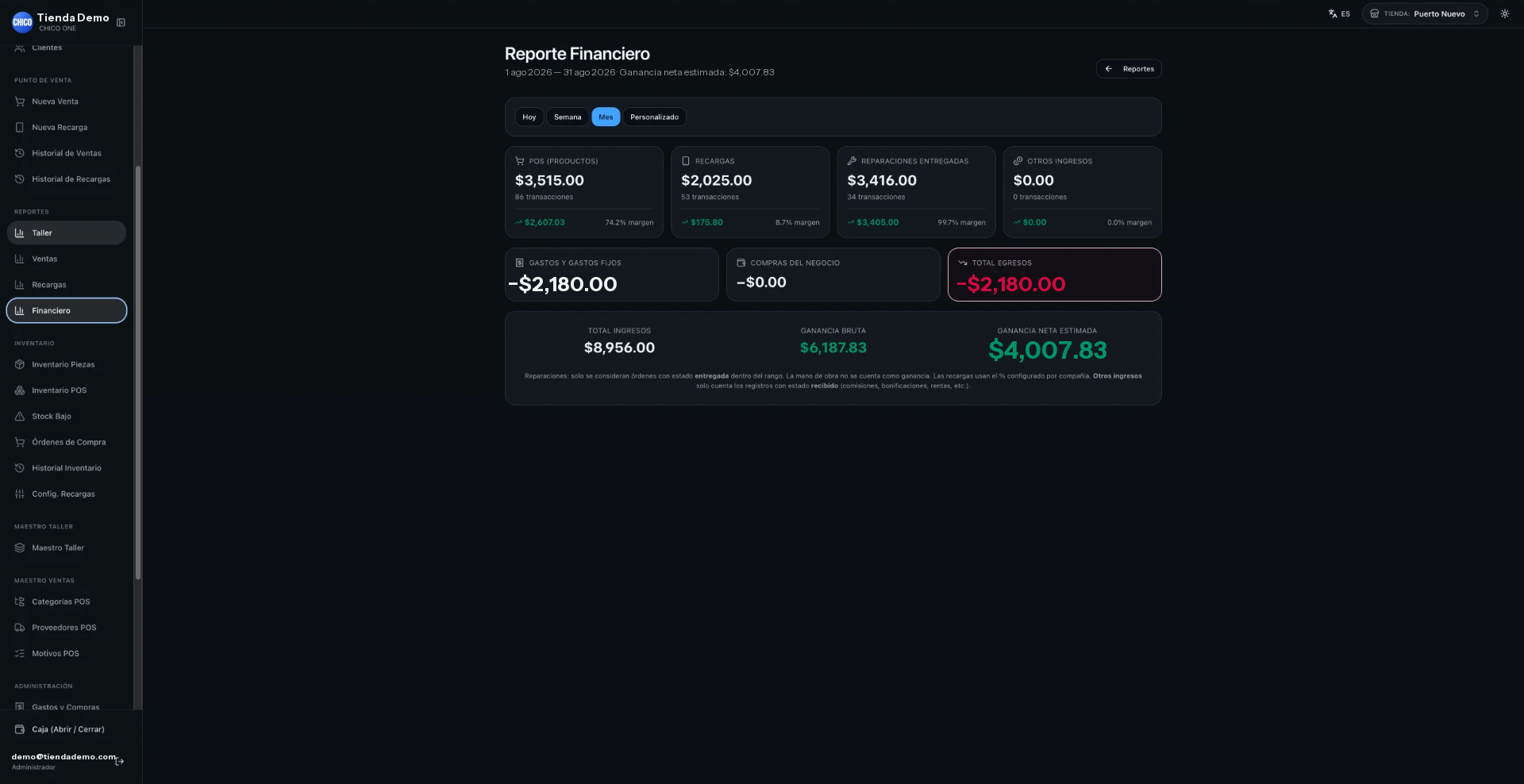Open the Recargas report
Image resolution: width=1524 pixels, height=784 pixels.
67,285
